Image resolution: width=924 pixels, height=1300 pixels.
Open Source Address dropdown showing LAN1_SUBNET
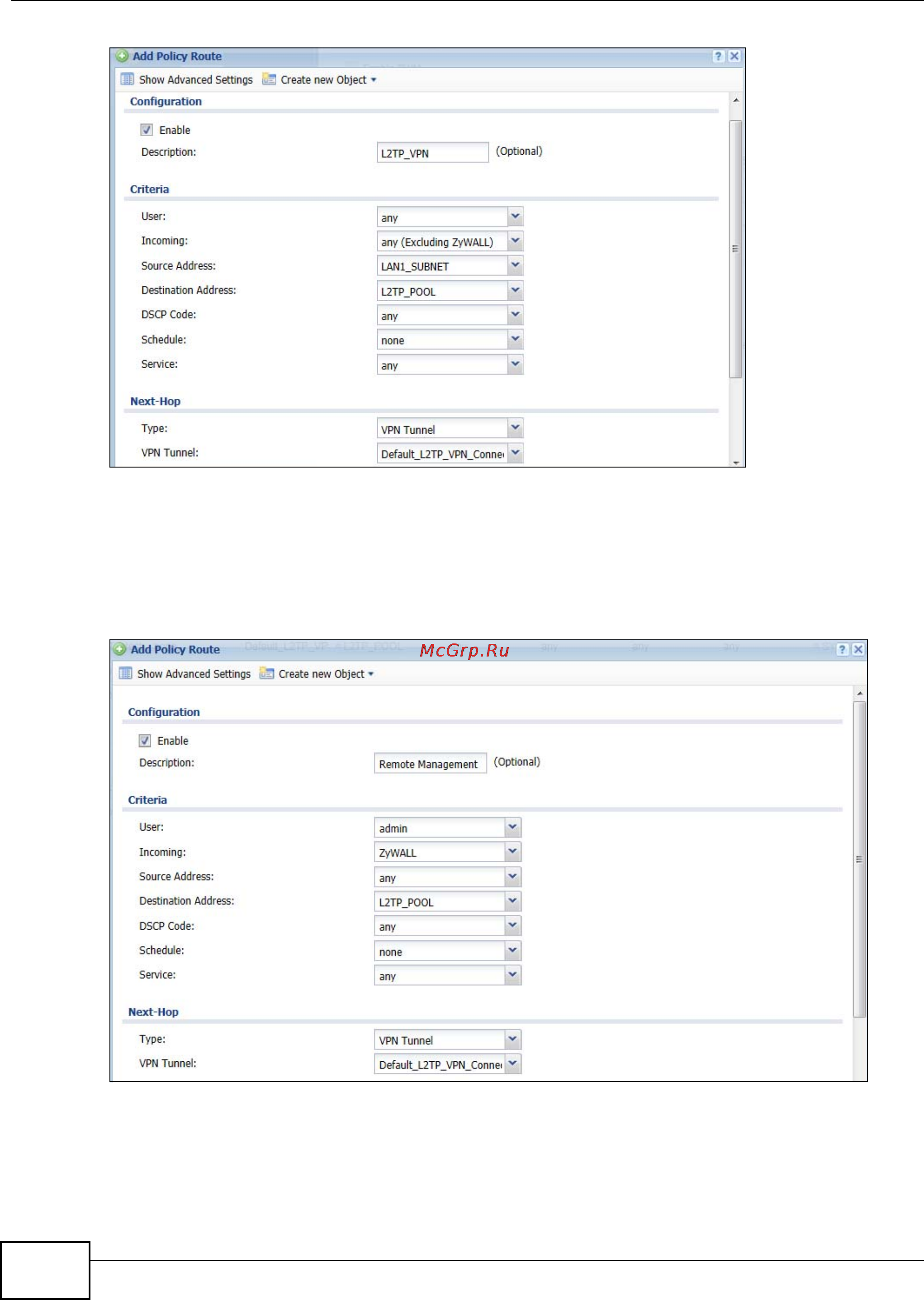coord(515,265)
